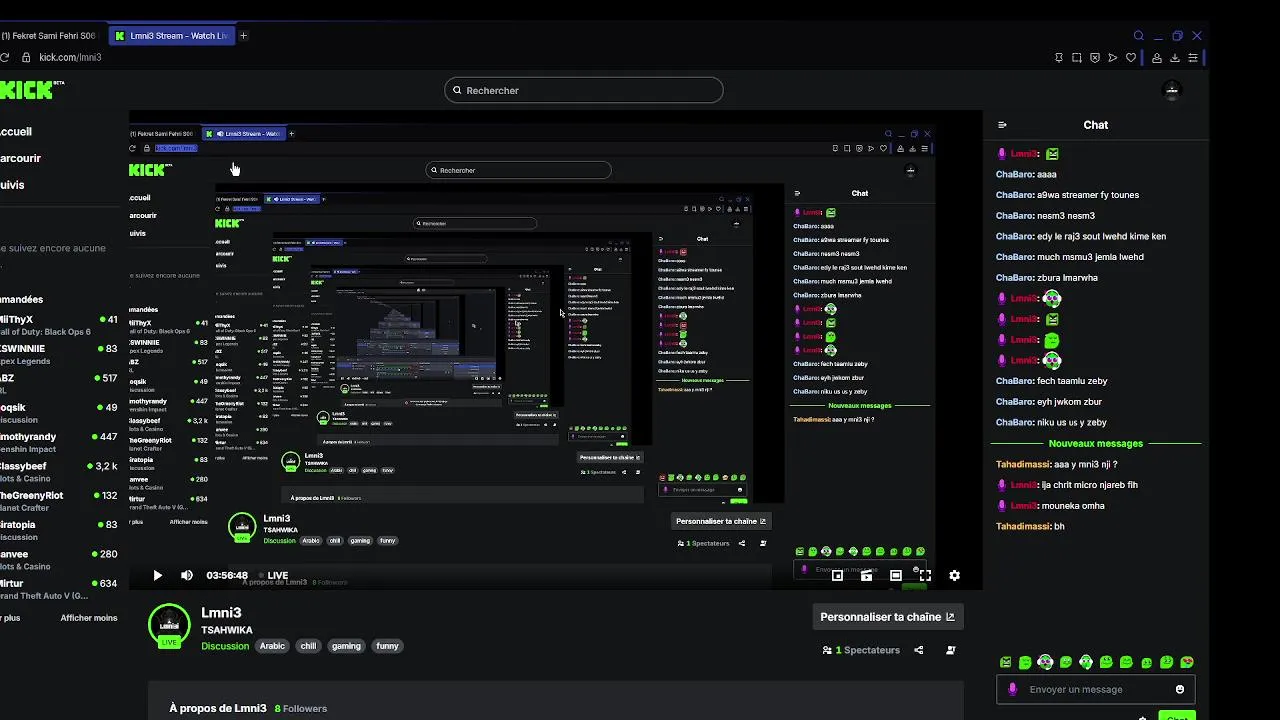Open recommended channel TheGreenyRiot
The image size is (1280, 720).
click(59, 502)
